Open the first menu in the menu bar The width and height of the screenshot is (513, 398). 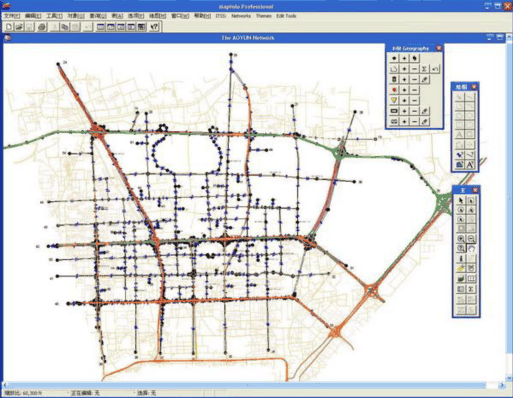(12, 16)
